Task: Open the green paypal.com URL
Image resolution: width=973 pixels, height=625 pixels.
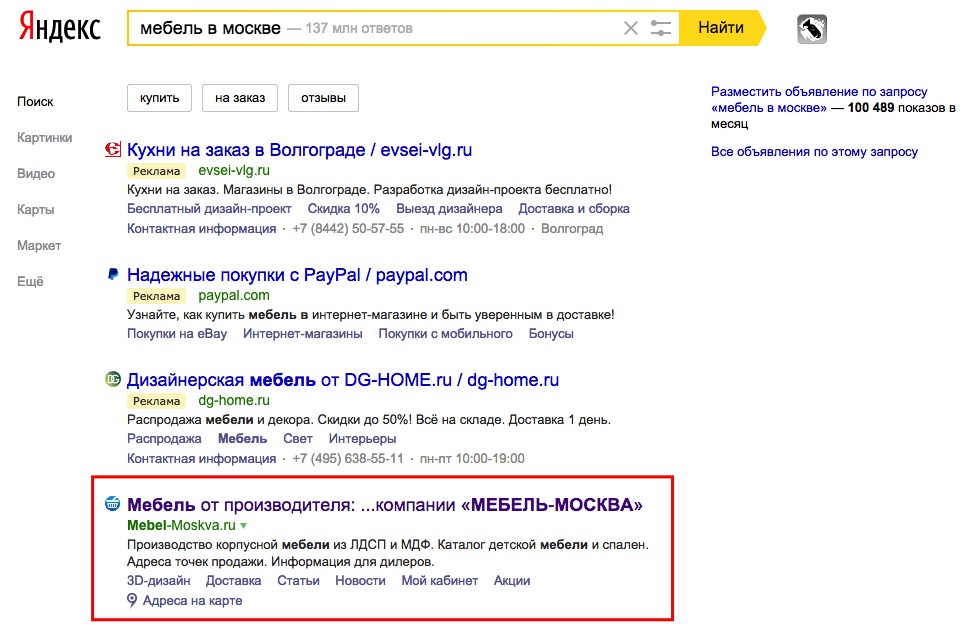Action: 234,295
